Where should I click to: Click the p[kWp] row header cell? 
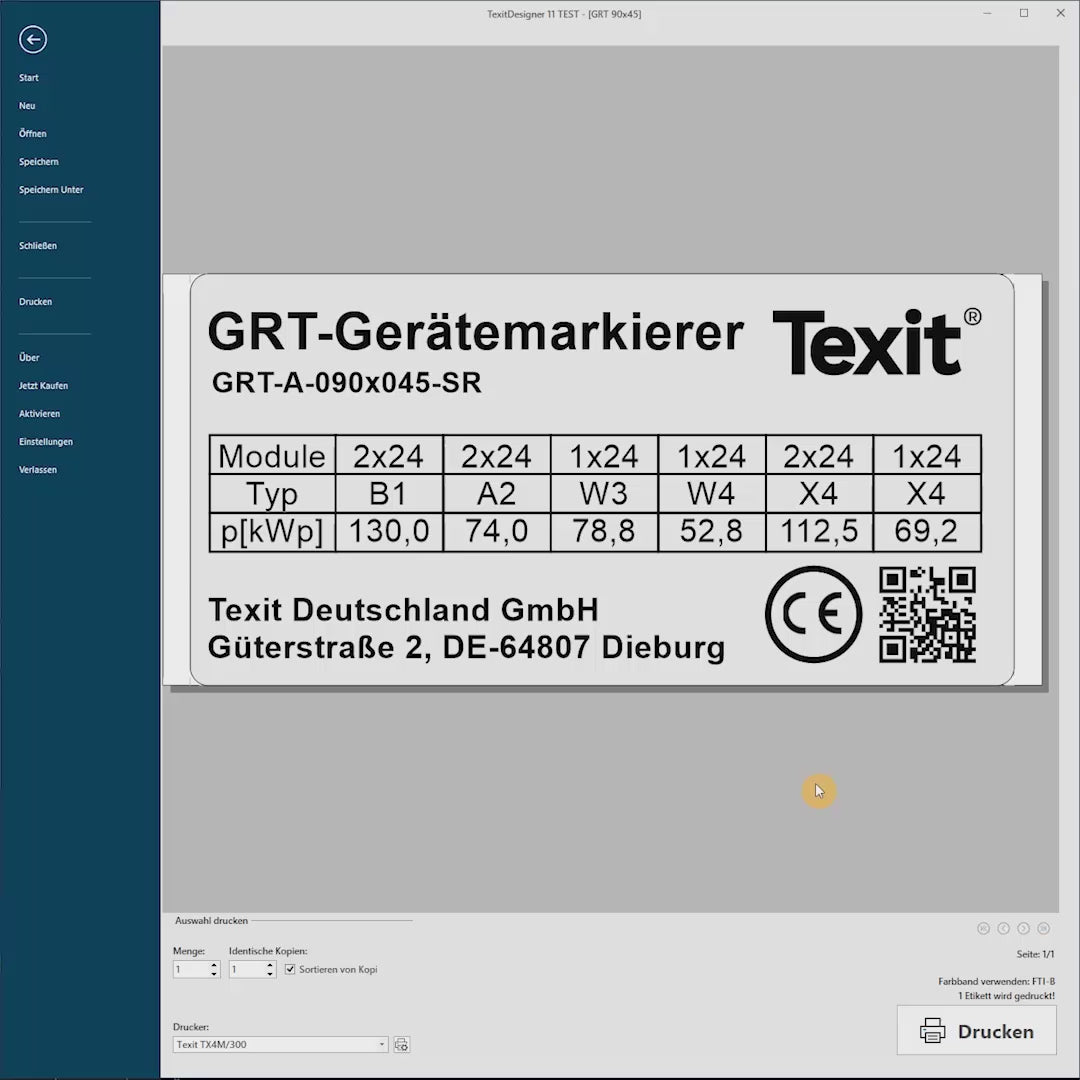pyautogui.click(x=272, y=531)
